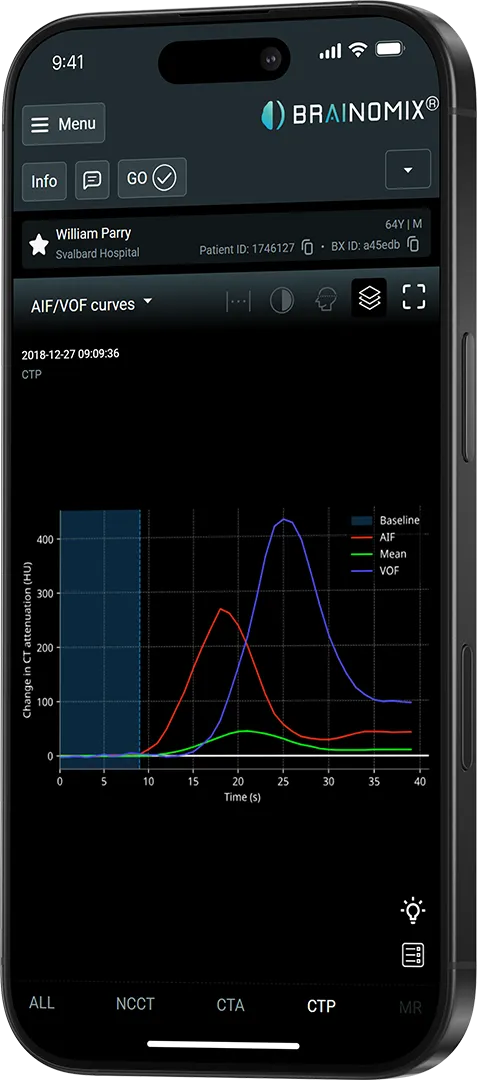The image size is (477, 1080).
Task: Tap the lightbulb hints icon
Action: [413, 910]
